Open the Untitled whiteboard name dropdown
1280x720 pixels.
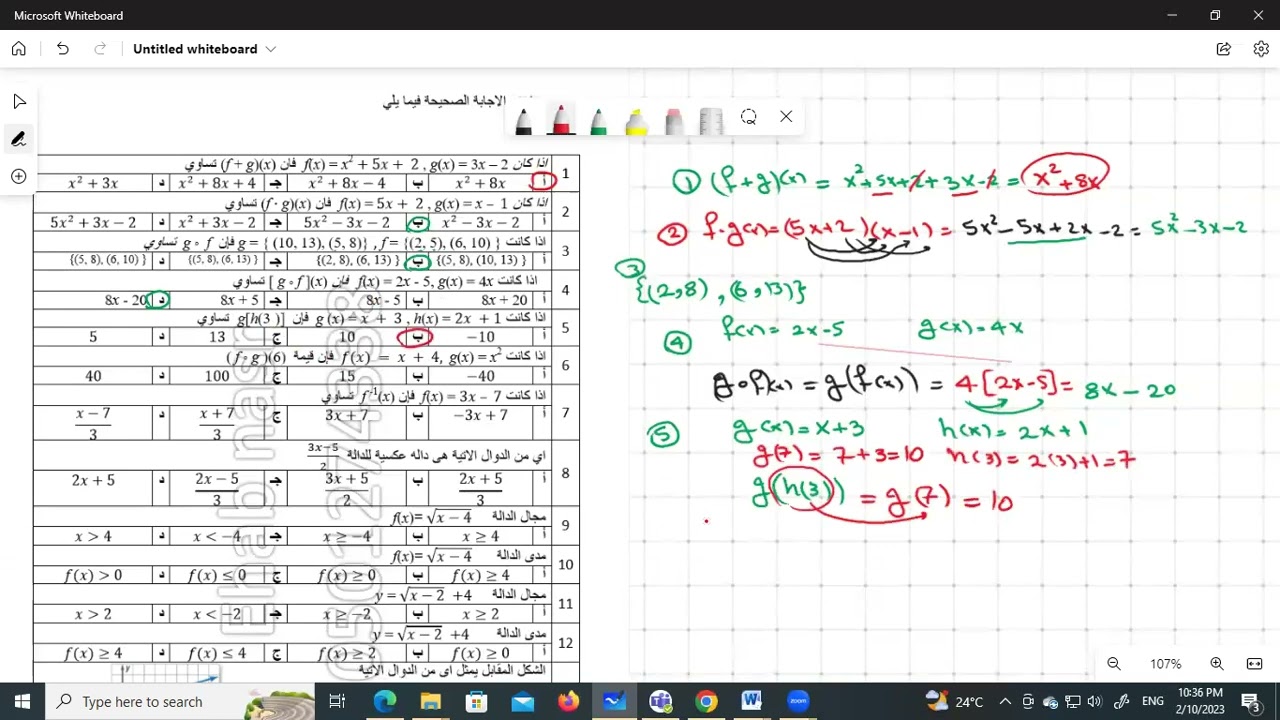click(204, 49)
